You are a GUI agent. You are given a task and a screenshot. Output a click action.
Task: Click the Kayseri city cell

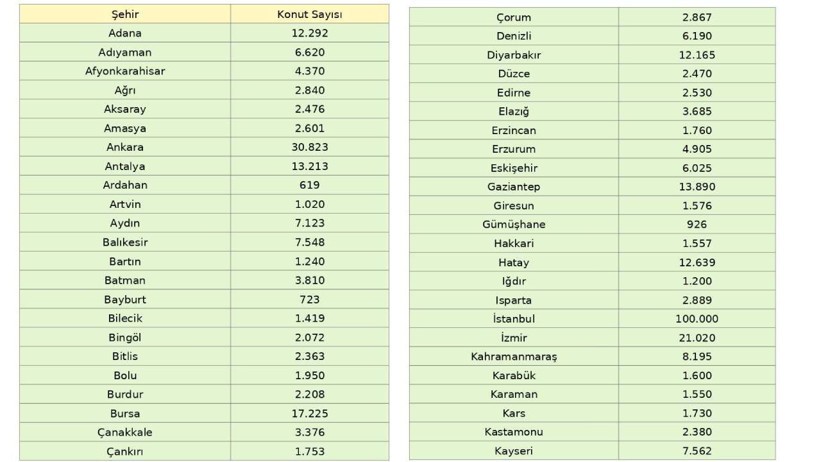pyautogui.click(x=514, y=451)
